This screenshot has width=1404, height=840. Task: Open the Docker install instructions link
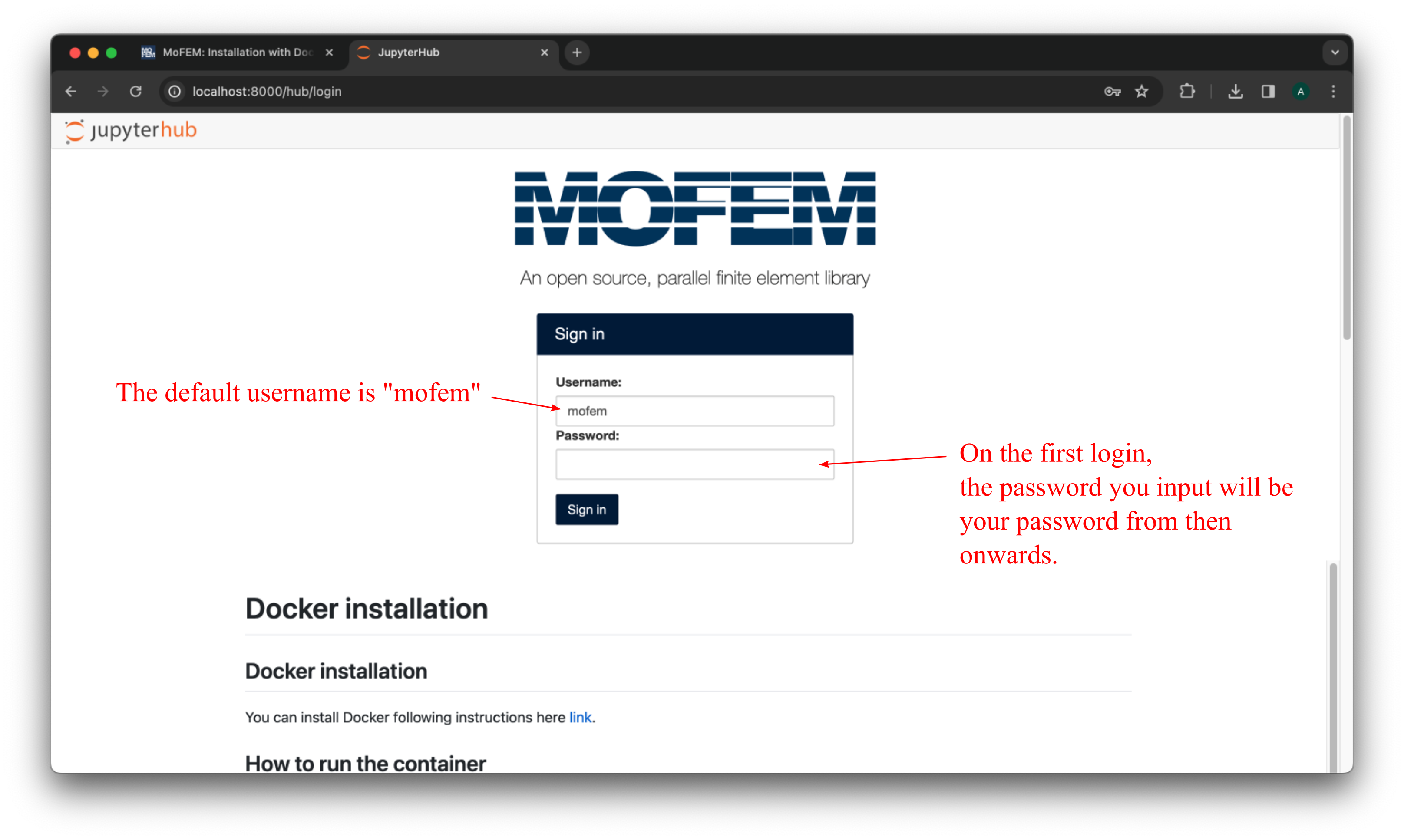(x=580, y=717)
